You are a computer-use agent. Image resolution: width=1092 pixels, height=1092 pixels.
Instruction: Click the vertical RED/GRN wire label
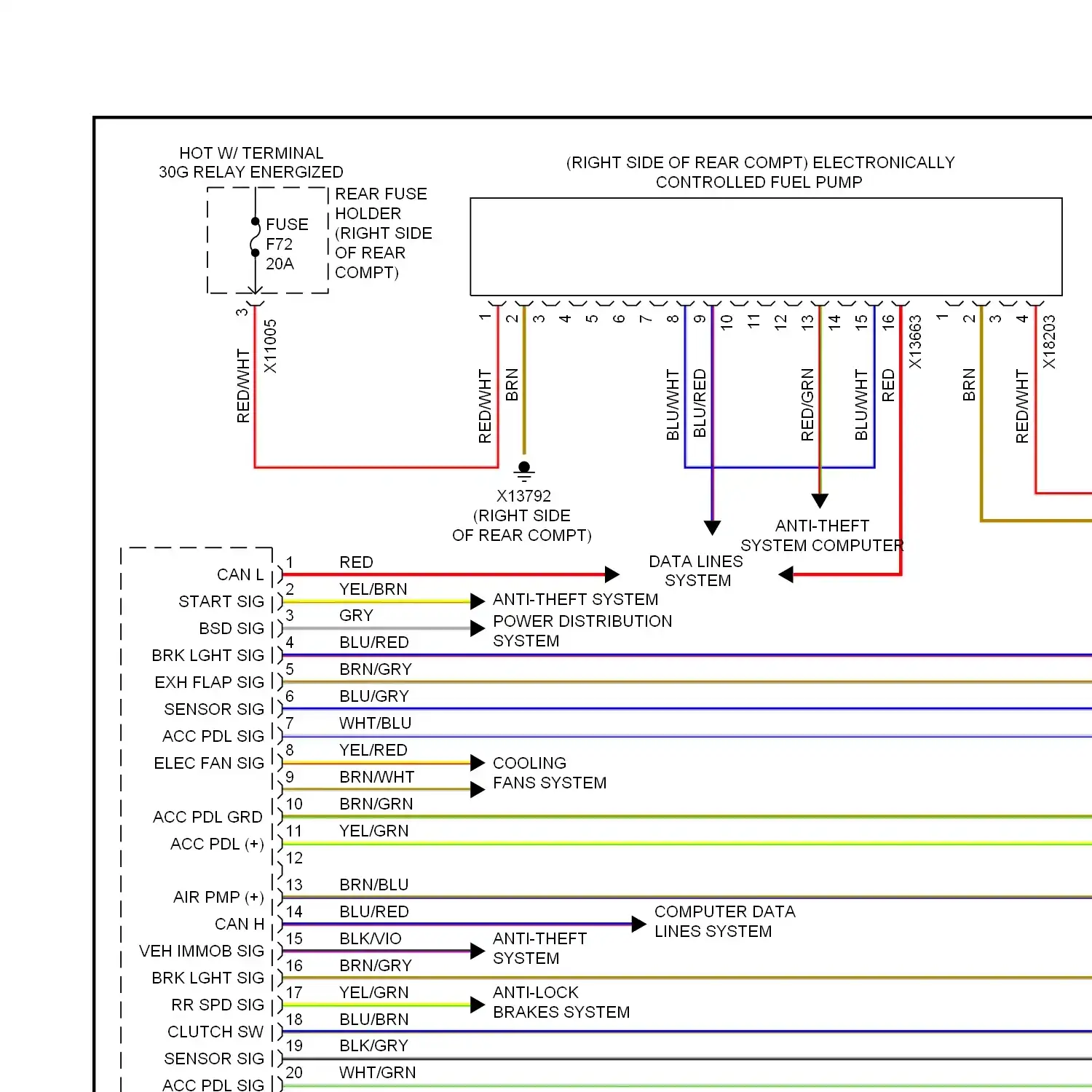click(807, 405)
